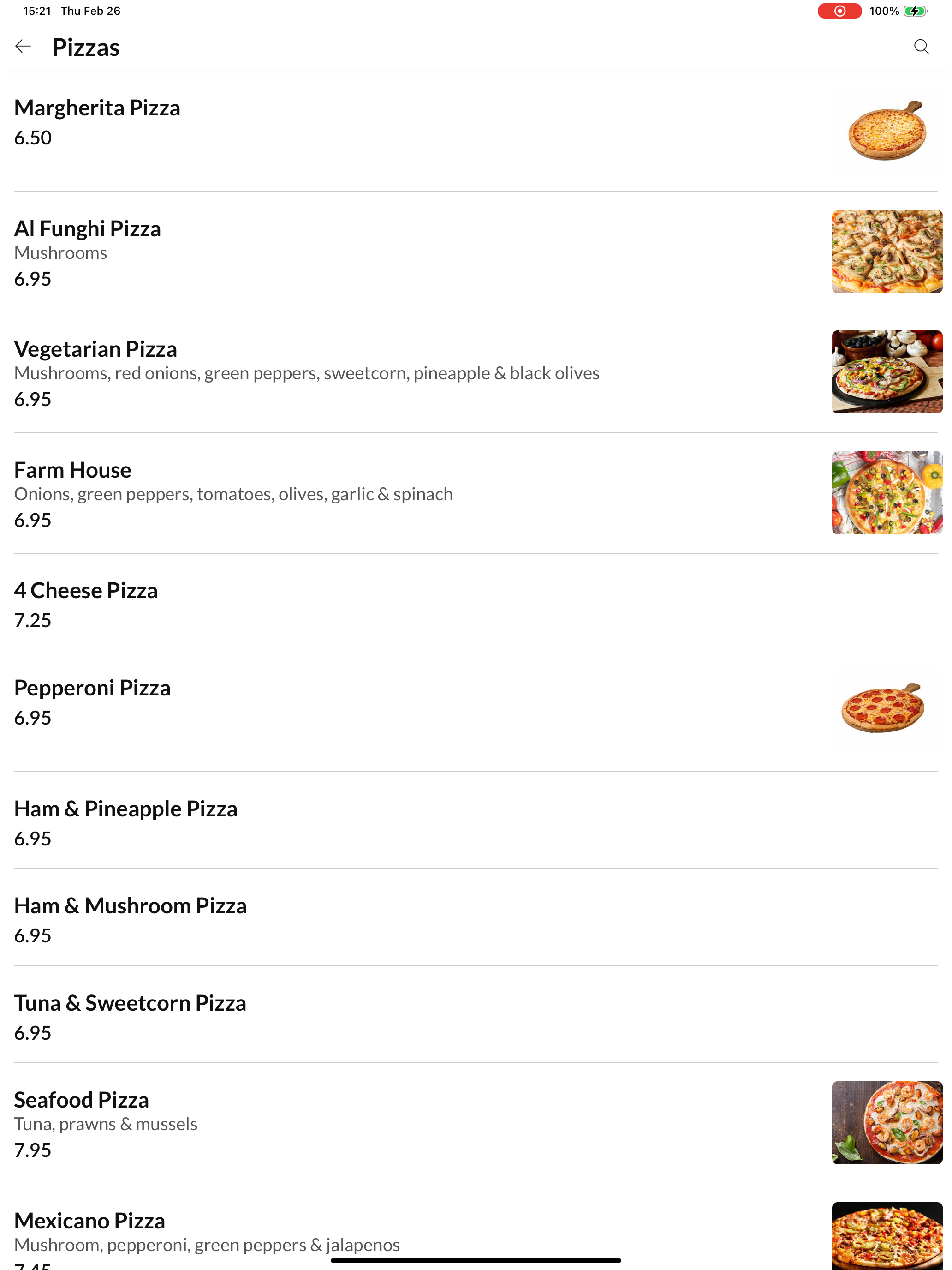Open the search magnifier icon
The width and height of the screenshot is (952, 1270).
tap(921, 47)
